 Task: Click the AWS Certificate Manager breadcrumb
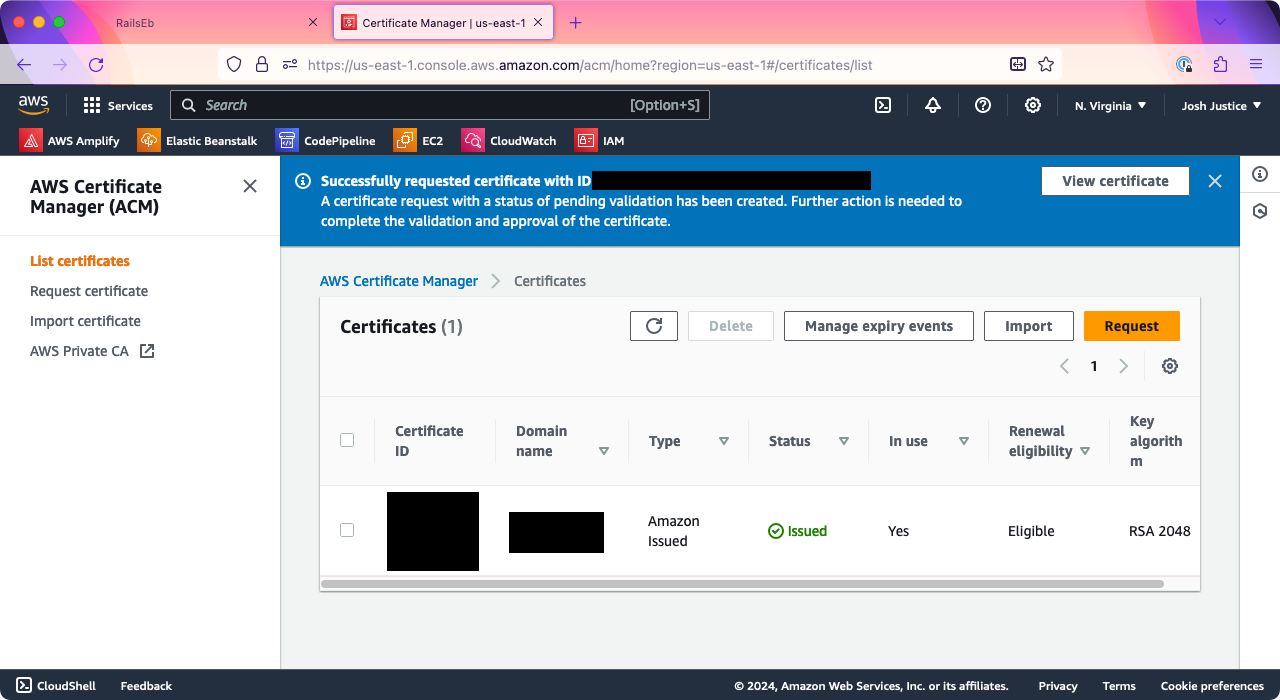click(399, 281)
